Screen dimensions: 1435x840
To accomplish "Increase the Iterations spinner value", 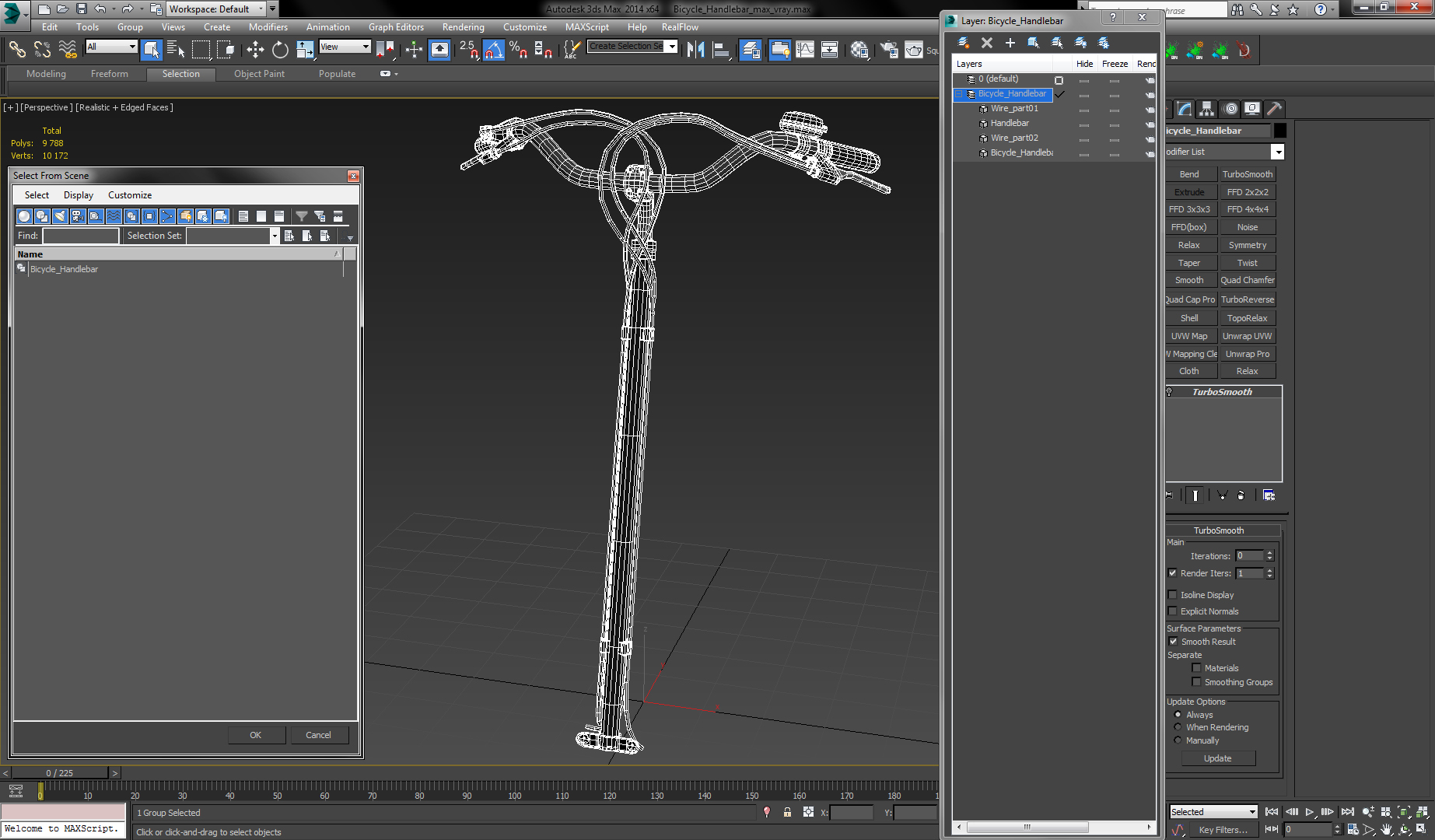I will point(1270,553).
